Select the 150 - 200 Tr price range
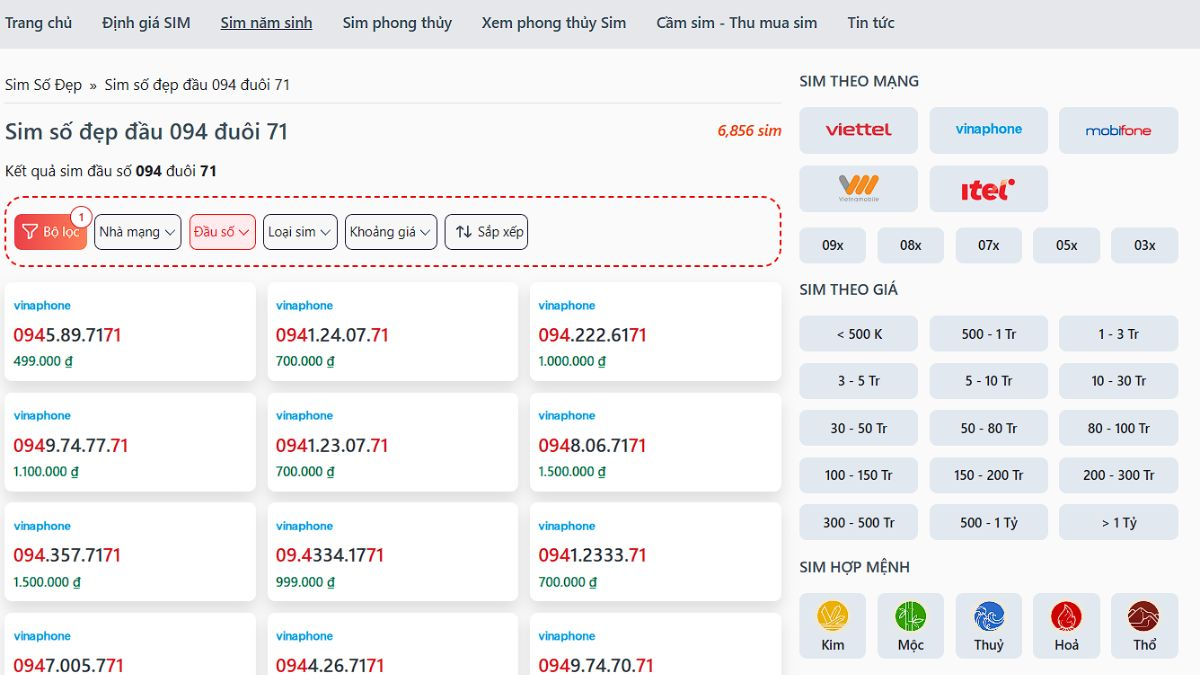Image resolution: width=1200 pixels, height=675 pixels. [988, 475]
